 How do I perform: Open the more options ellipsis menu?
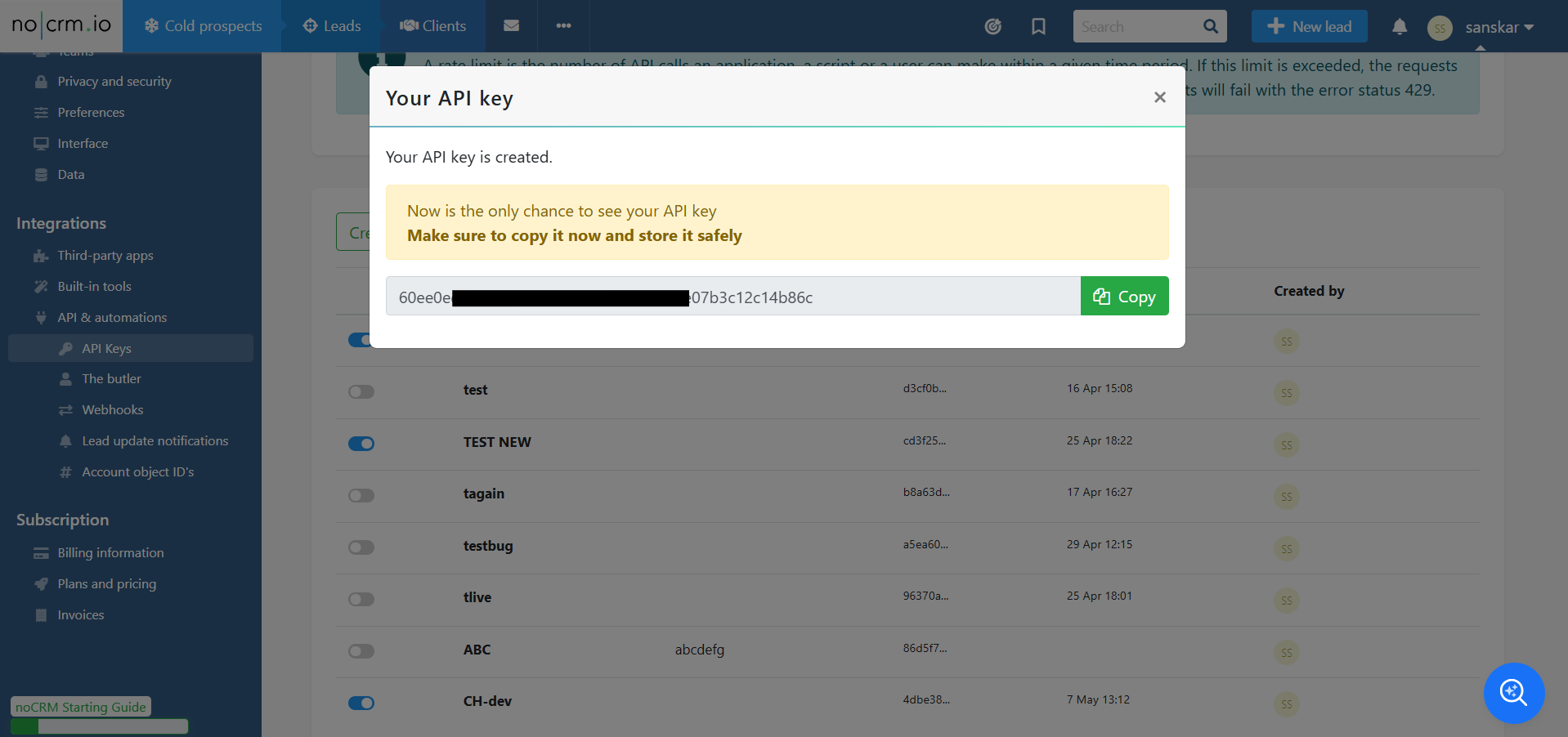pyautogui.click(x=563, y=26)
